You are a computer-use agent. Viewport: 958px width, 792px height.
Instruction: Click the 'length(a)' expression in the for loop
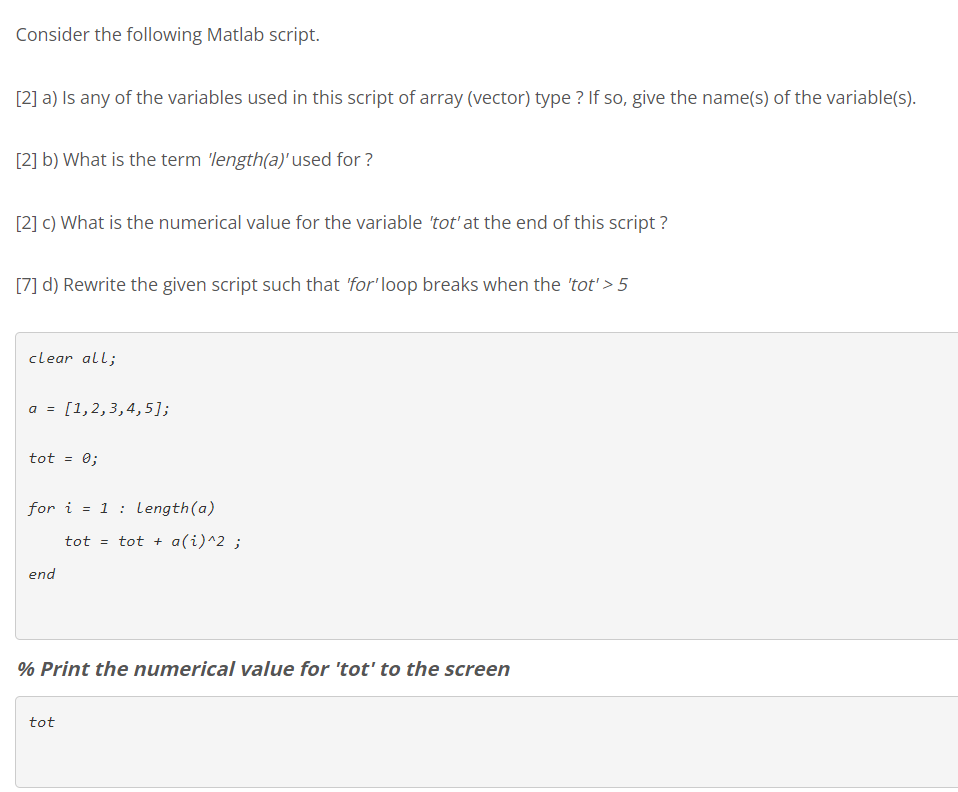pos(175,508)
